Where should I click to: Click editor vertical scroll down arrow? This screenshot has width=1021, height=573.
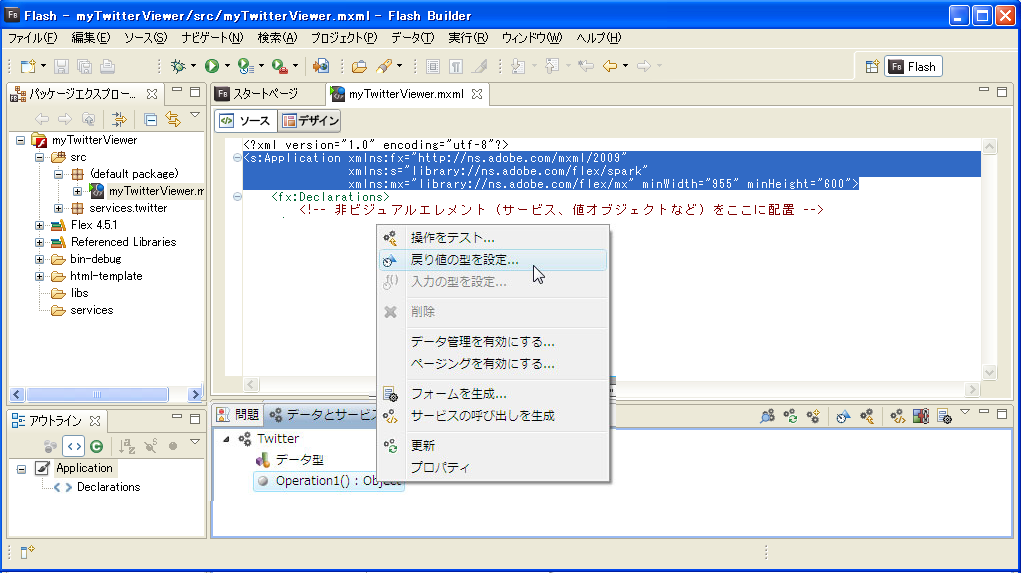pos(989,372)
